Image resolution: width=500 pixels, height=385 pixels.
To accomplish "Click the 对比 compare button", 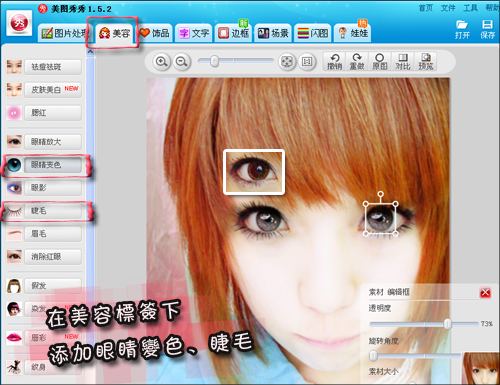I will 403,62.
